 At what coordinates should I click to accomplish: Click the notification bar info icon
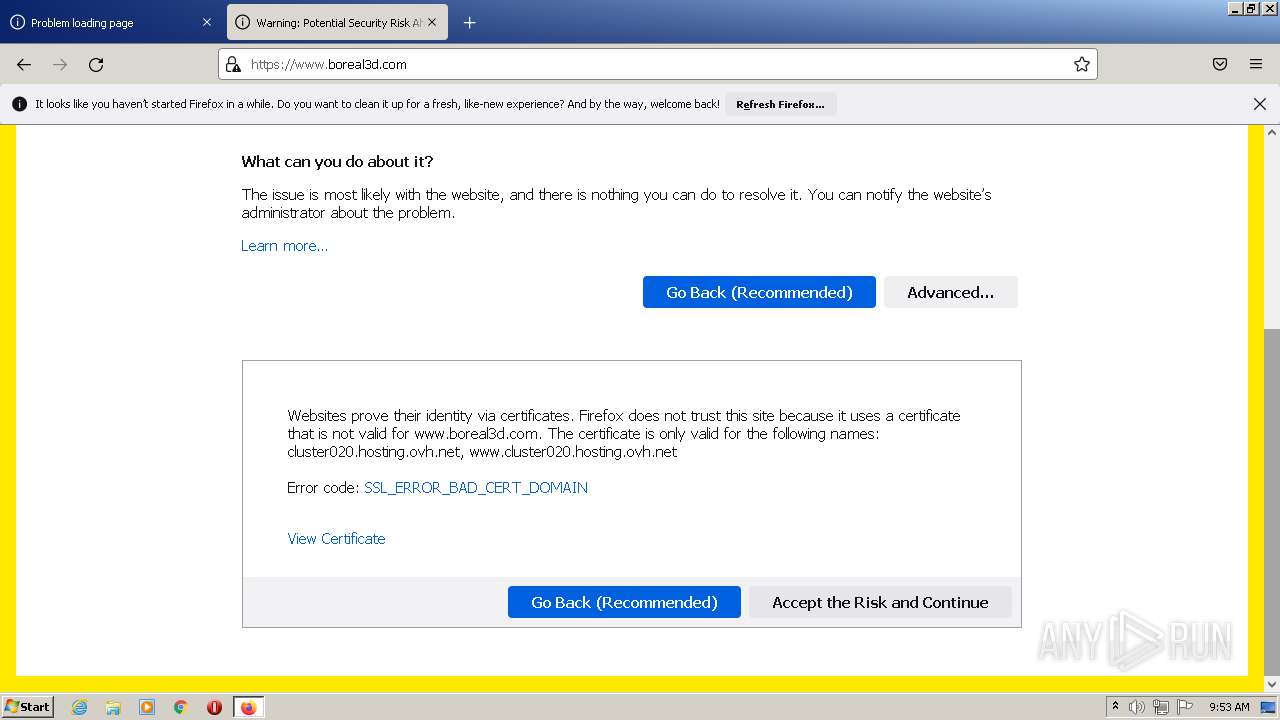click(19, 104)
